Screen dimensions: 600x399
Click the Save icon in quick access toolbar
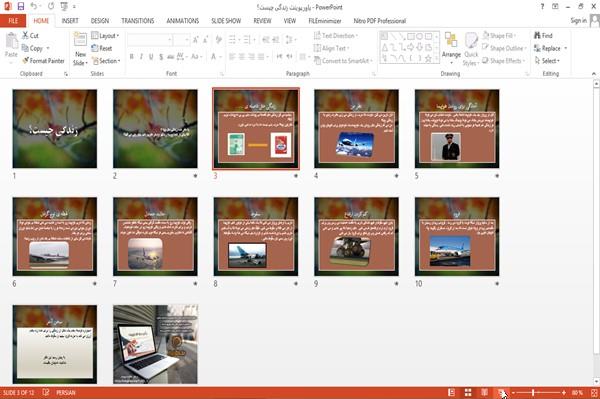pyautogui.click(x=21, y=6)
